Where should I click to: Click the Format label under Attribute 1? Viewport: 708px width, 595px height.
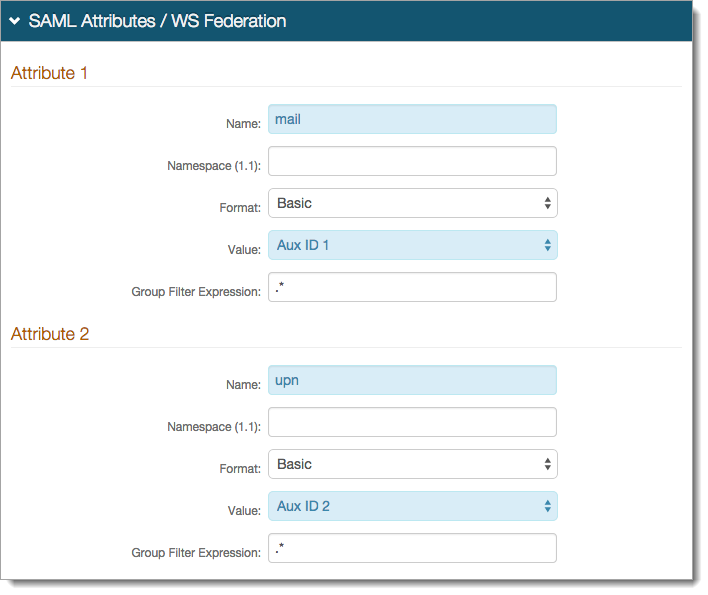point(240,208)
